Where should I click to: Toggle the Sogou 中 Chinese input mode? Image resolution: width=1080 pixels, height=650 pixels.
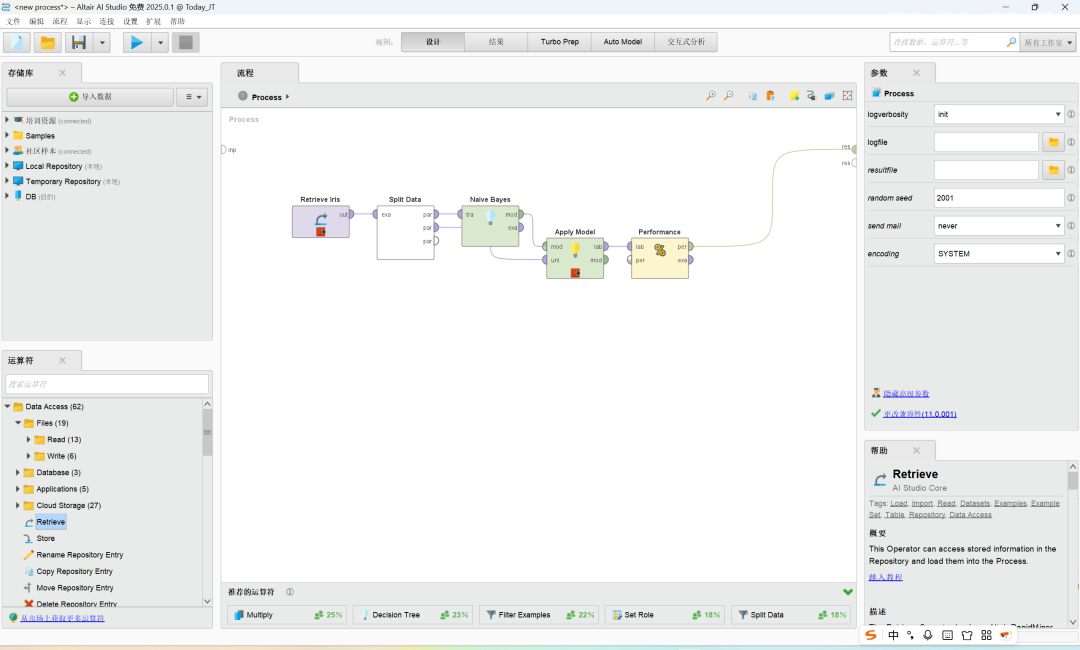coord(893,635)
